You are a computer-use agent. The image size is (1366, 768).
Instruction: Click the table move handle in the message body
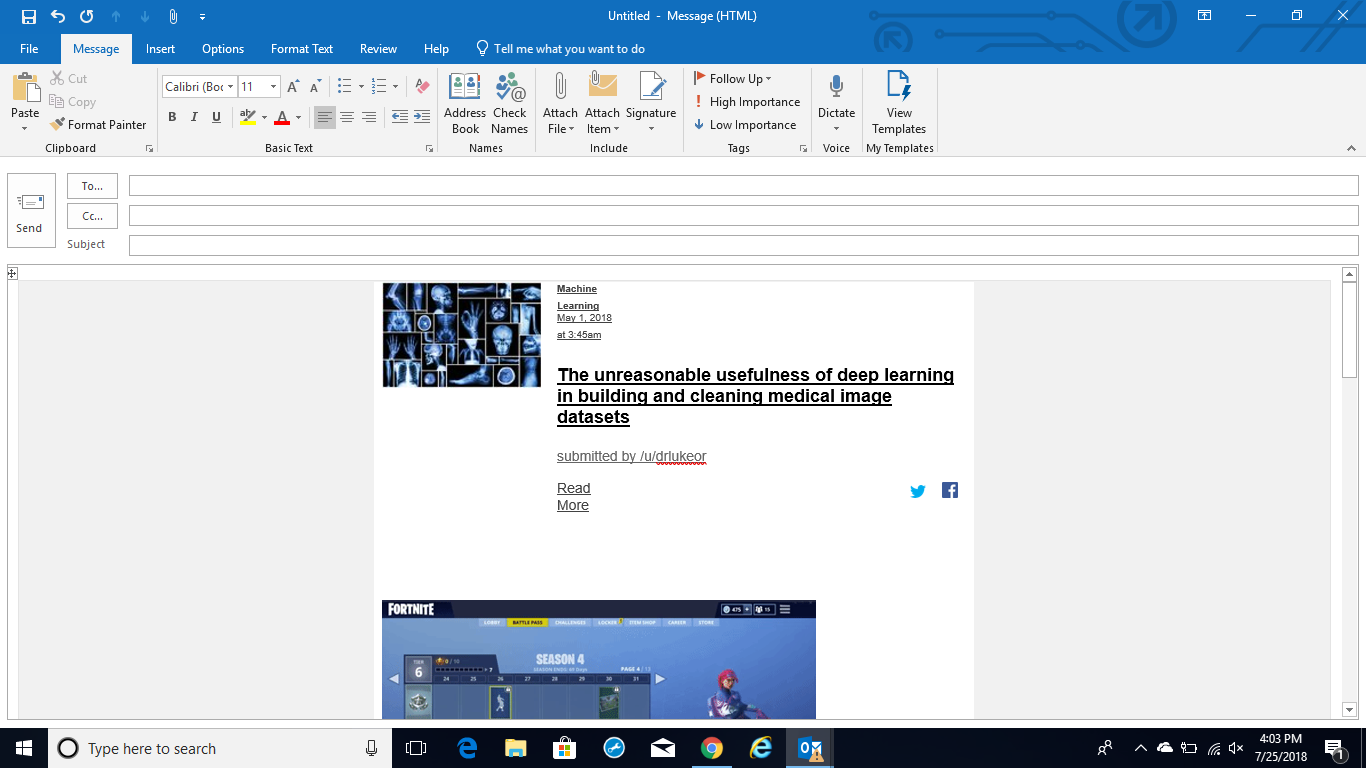click(12, 272)
